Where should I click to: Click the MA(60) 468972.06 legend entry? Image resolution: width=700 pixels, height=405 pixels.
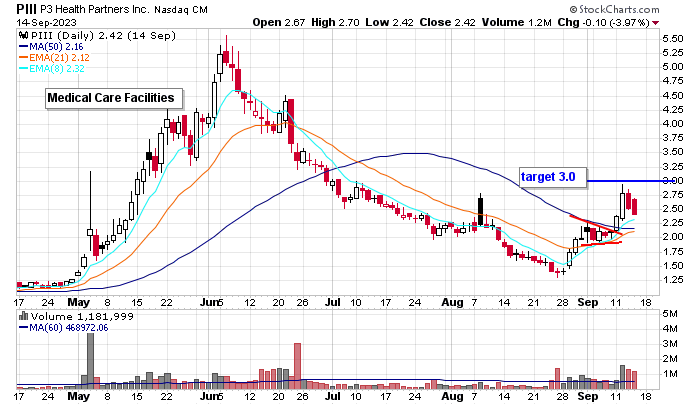(63, 327)
